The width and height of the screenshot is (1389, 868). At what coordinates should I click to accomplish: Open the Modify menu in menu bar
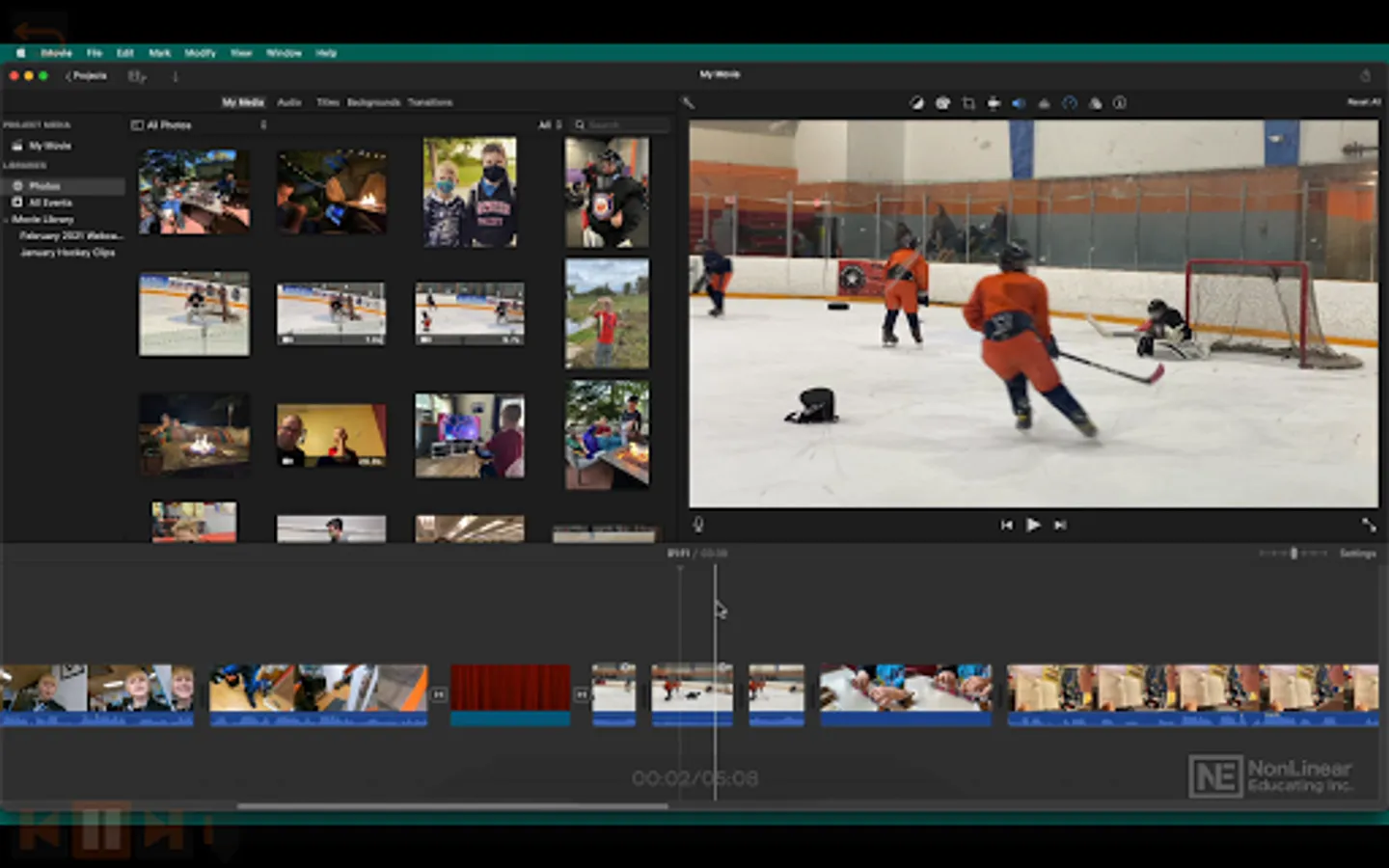pos(200,53)
